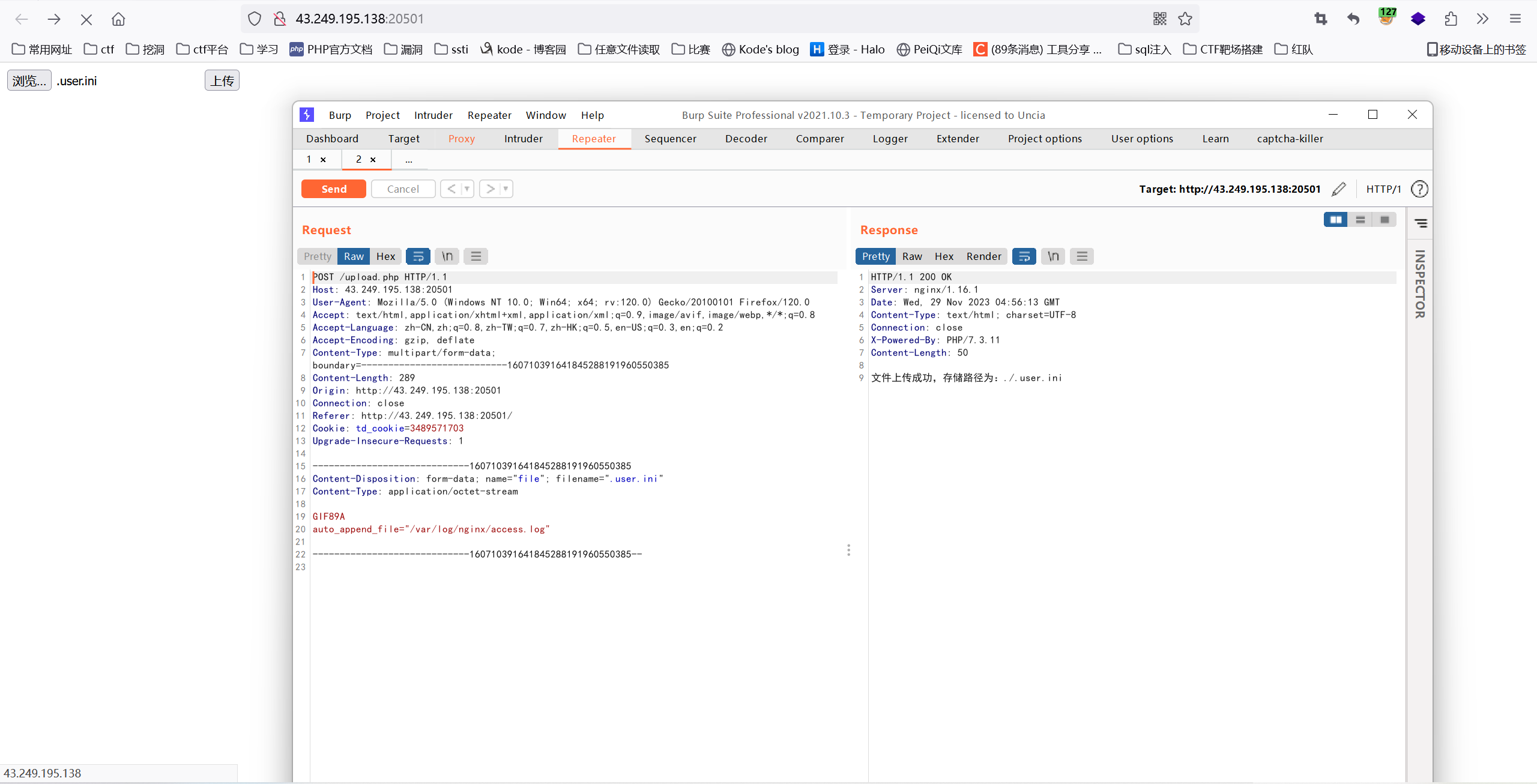This screenshot has width=1537, height=784.
Task: Select the top/bottom split layout icon
Action: coord(1360,220)
